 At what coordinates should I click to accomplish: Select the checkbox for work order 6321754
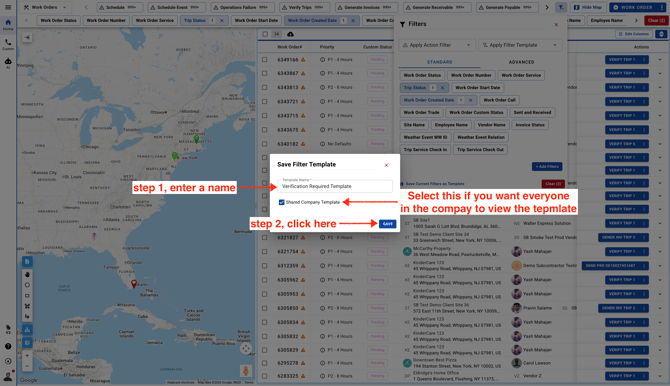coord(264,252)
